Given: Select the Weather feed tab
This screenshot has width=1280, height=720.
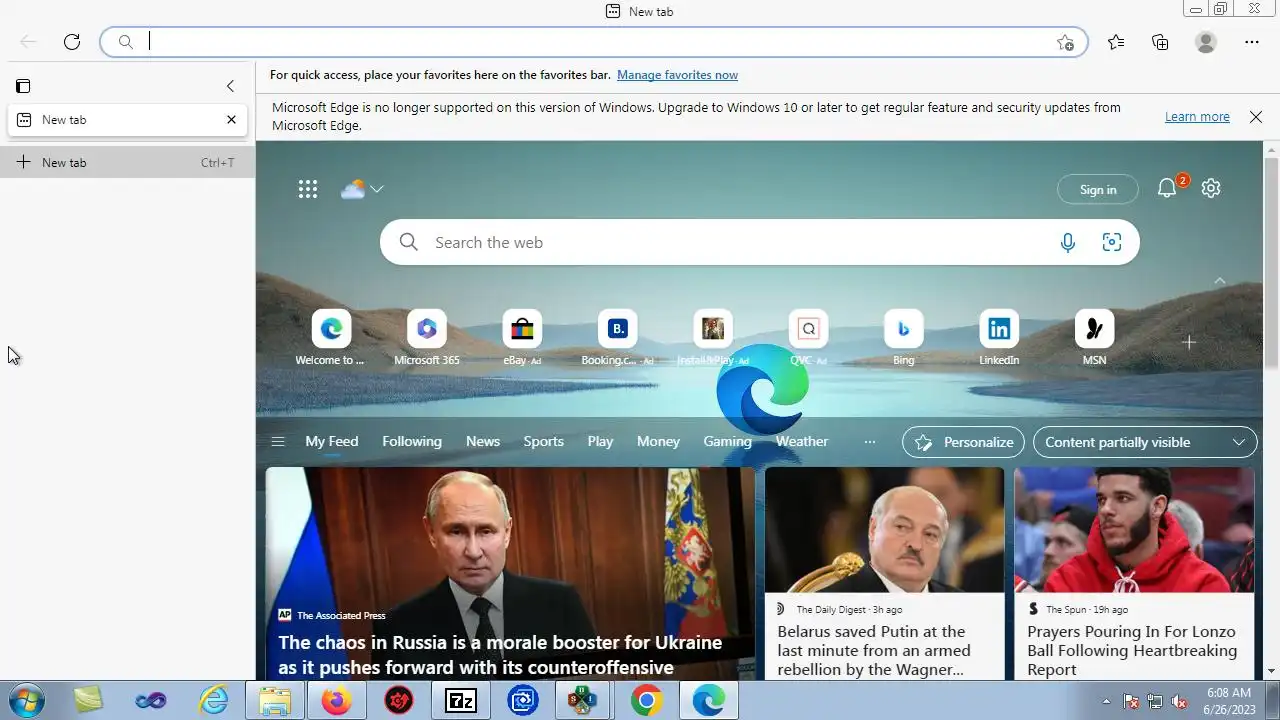Looking at the screenshot, I should pyautogui.click(x=802, y=441).
